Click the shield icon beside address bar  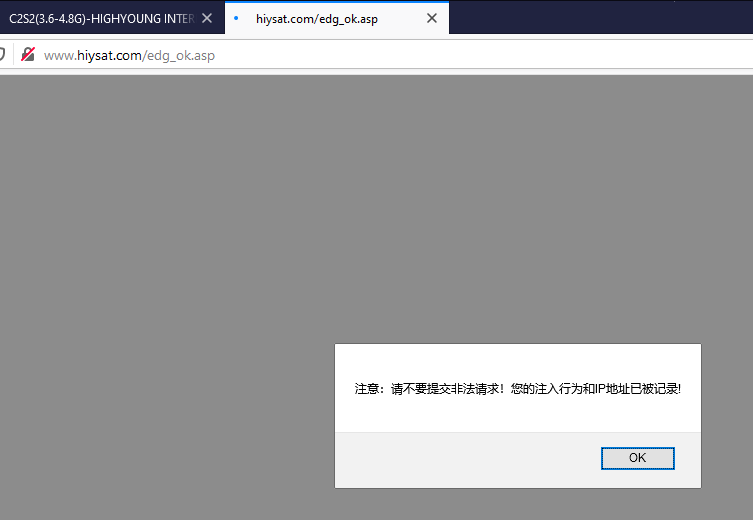(2, 55)
